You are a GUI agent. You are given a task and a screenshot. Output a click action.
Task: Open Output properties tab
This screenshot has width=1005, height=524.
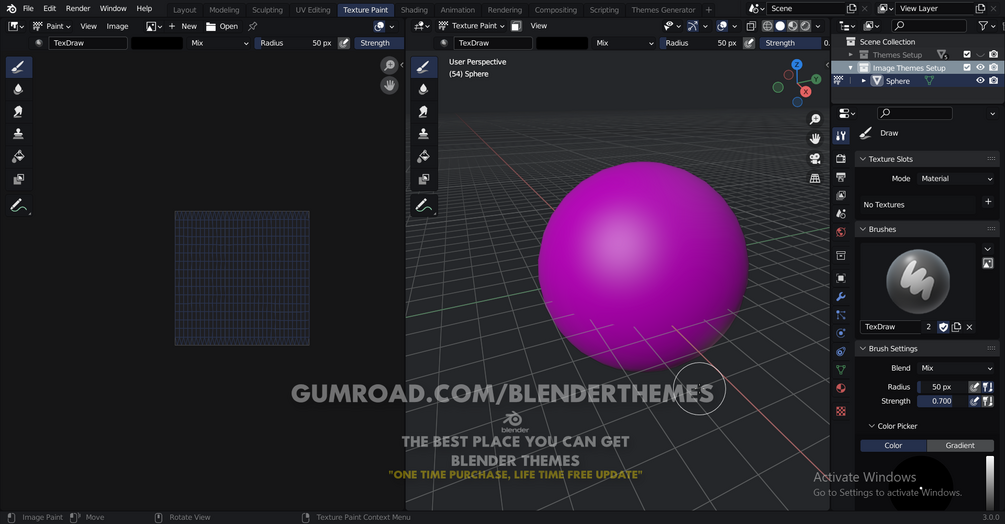pyautogui.click(x=841, y=177)
